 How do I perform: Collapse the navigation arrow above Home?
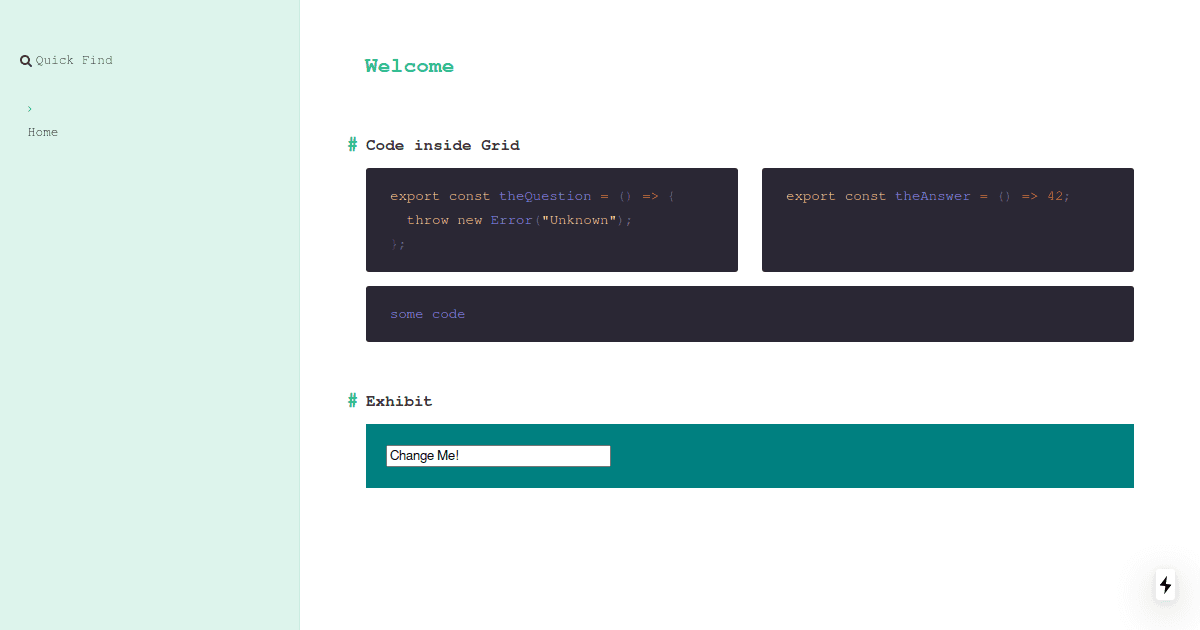29,109
